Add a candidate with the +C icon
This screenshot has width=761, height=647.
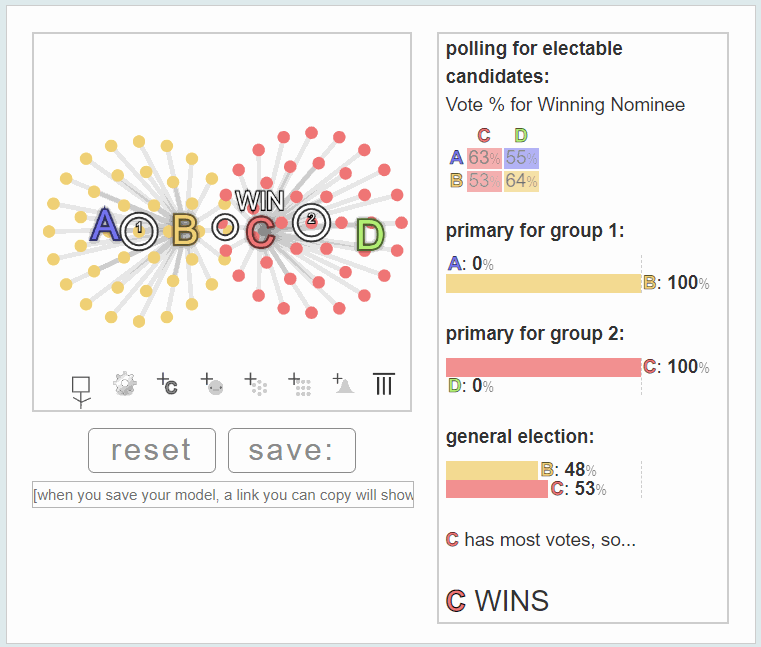coord(167,384)
